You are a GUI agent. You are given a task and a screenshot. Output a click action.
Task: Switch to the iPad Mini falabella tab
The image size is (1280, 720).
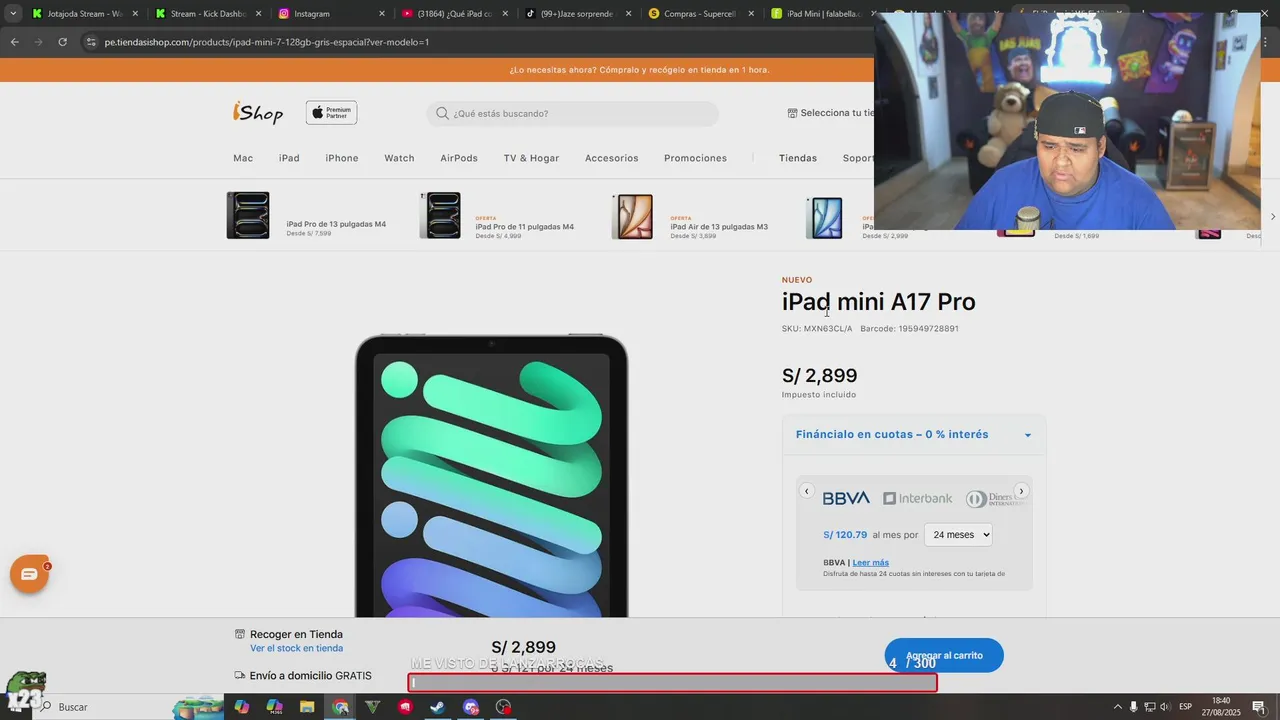[820, 14]
